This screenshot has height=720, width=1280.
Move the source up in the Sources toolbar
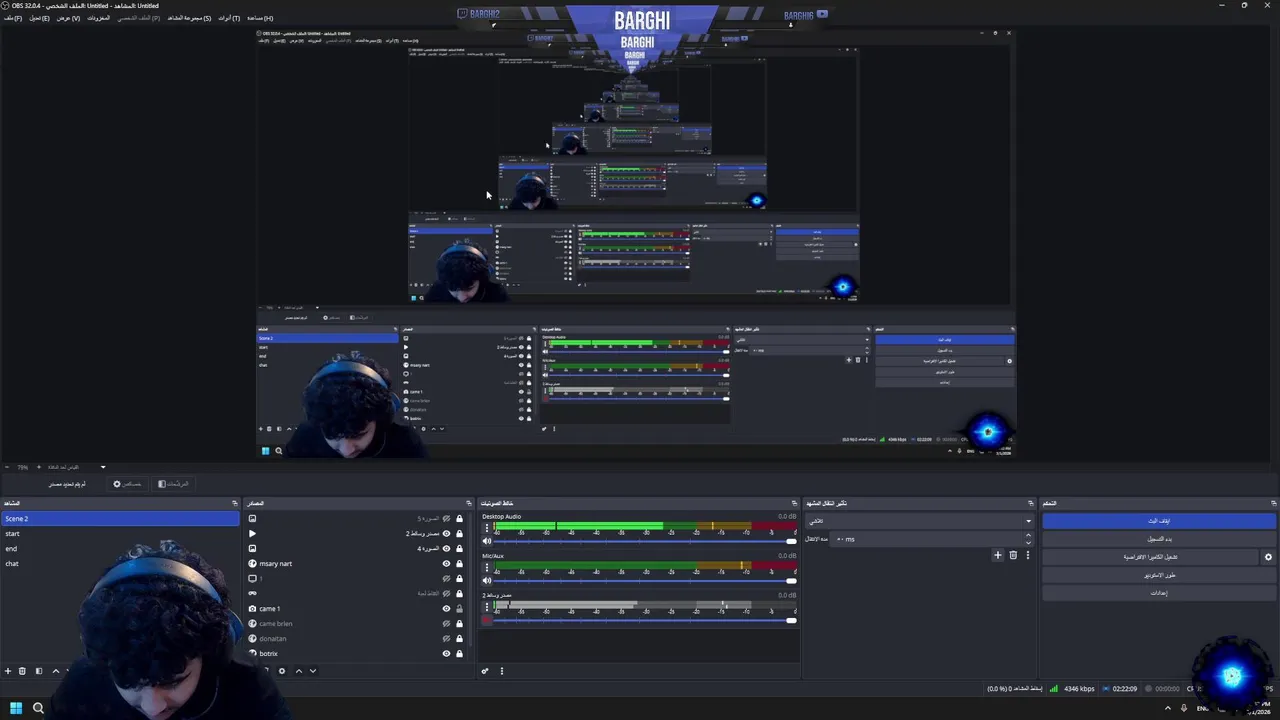(x=298, y=671)
